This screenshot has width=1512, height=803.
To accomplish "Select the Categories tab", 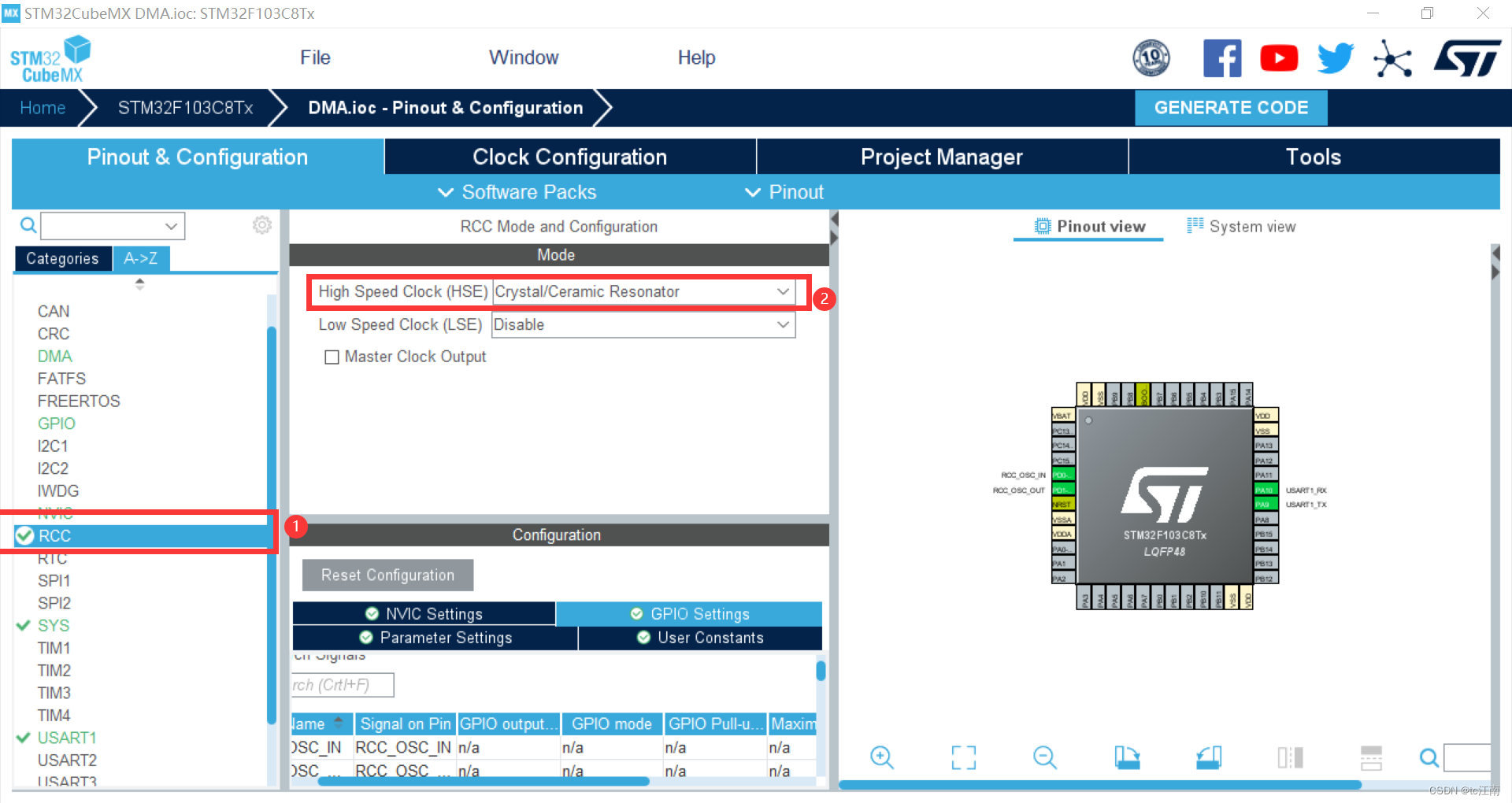I will click(62, 258).
